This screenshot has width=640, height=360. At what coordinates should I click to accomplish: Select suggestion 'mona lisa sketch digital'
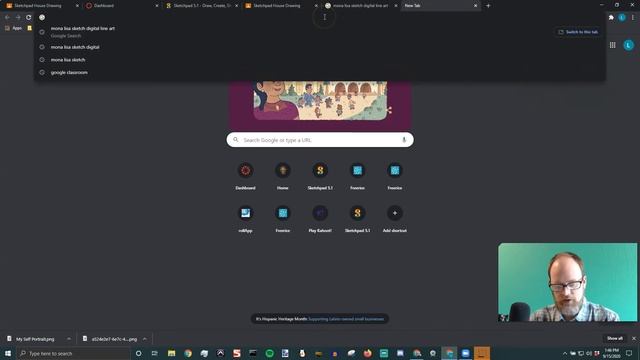point(320,47)
